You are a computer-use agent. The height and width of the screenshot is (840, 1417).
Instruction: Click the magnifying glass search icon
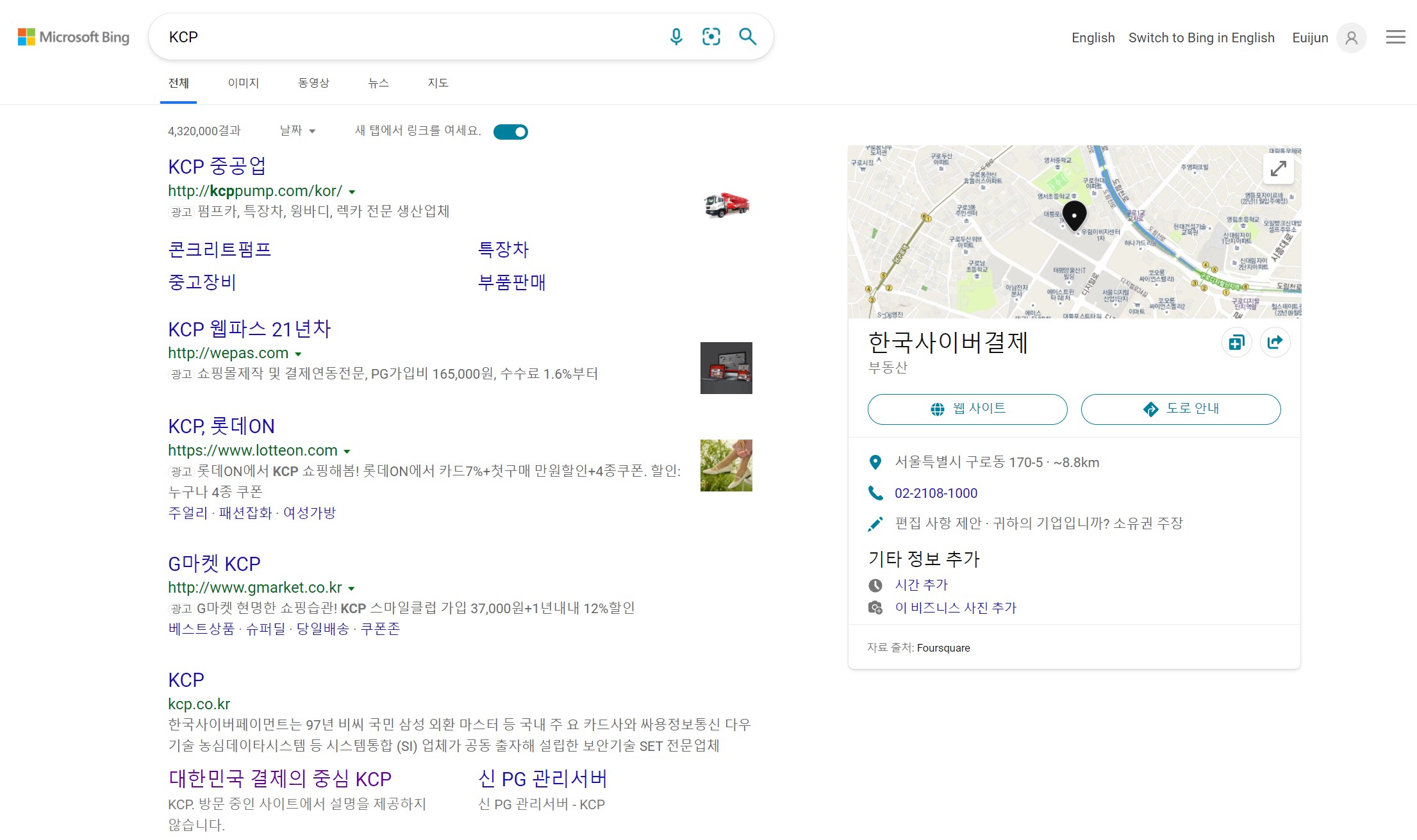point(747,37)
